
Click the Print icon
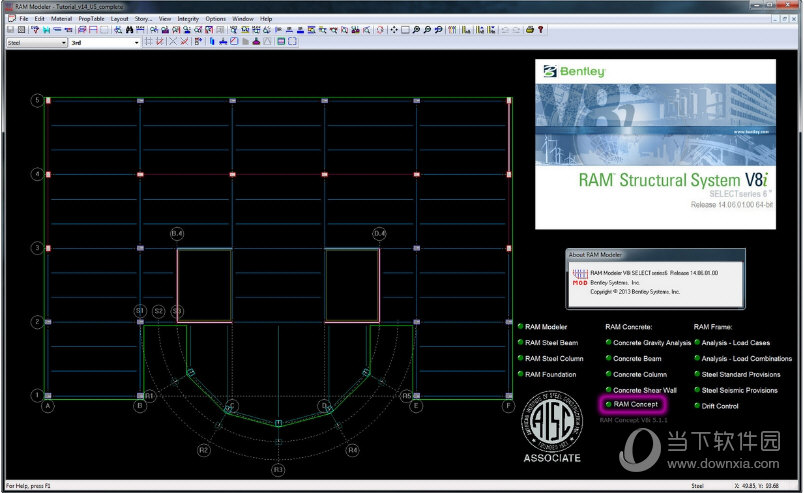point(530,30)
